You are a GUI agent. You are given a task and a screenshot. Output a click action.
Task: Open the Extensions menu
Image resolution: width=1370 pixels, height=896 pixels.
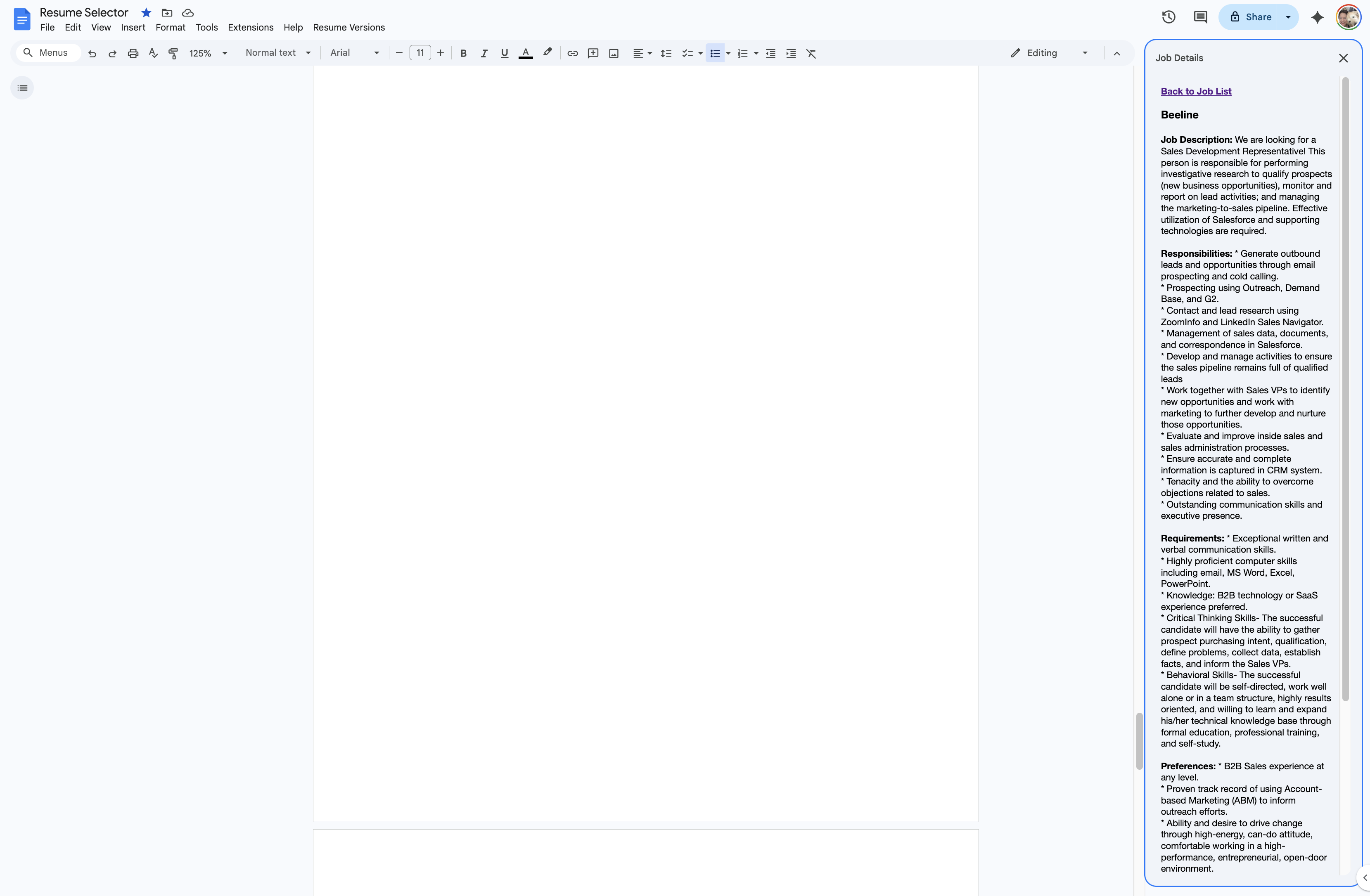click(250, 27)
